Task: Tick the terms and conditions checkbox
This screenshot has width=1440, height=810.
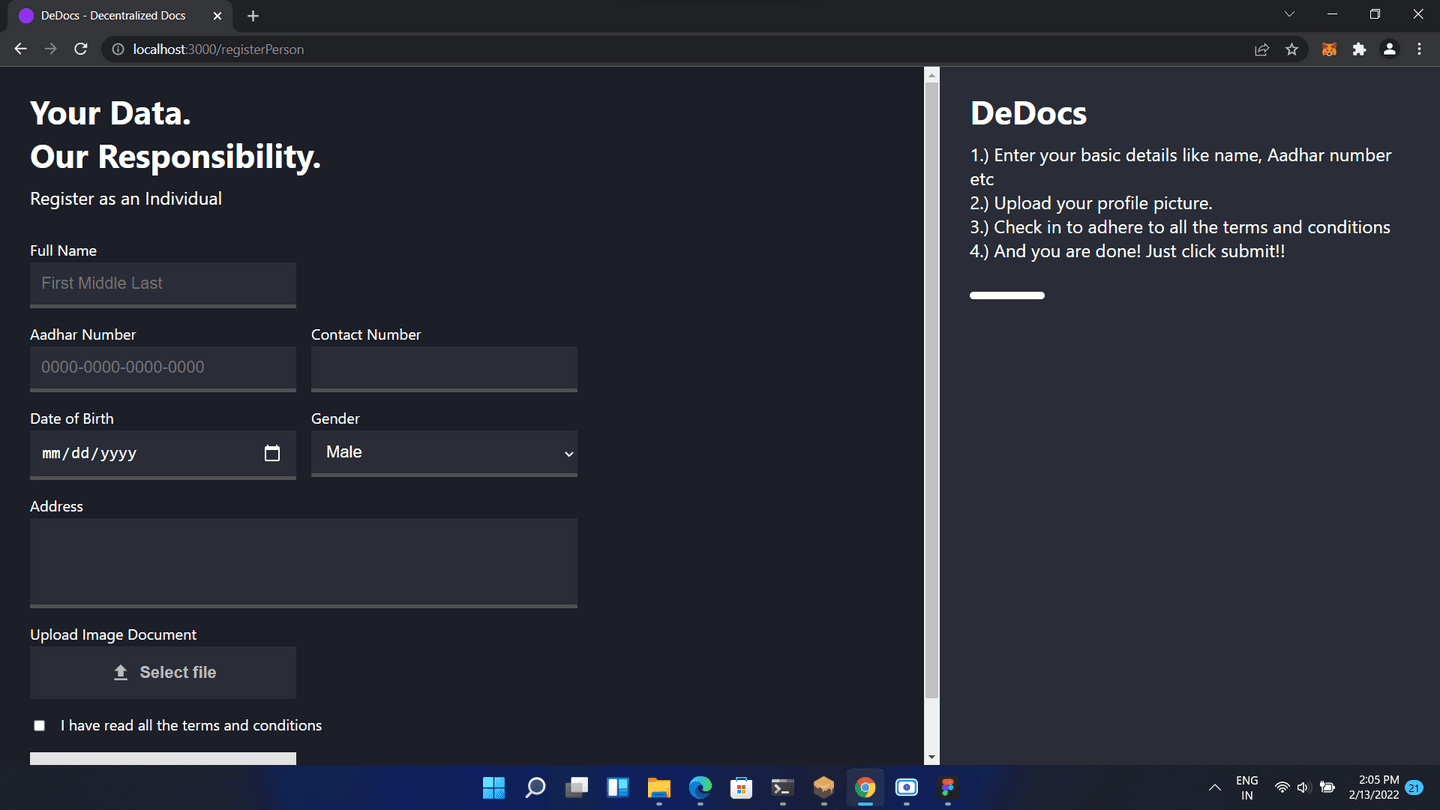Action: (39, 726)
